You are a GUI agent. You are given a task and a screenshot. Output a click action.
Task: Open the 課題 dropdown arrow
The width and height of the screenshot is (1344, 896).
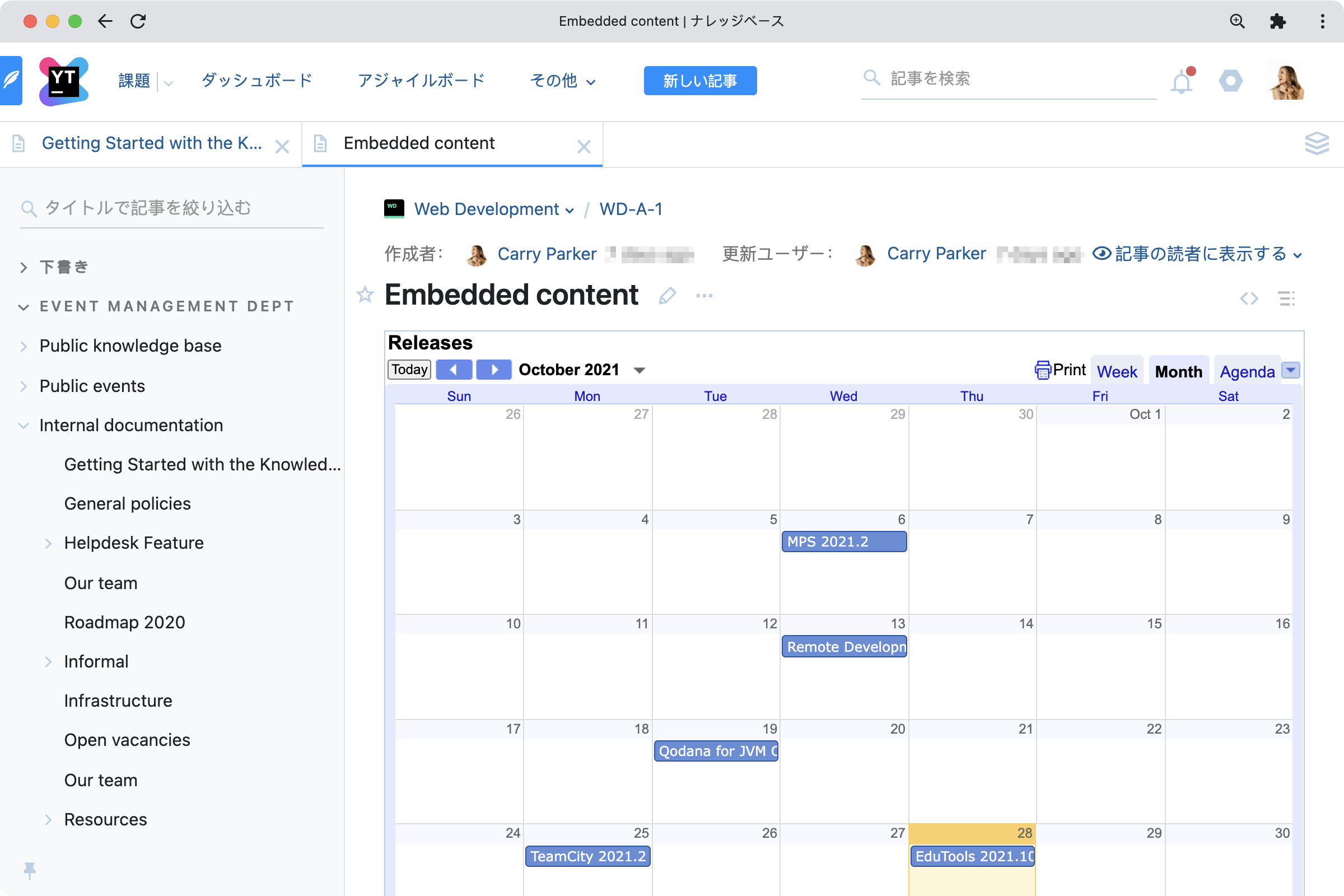pyautogui.click(x=169, y=83)
